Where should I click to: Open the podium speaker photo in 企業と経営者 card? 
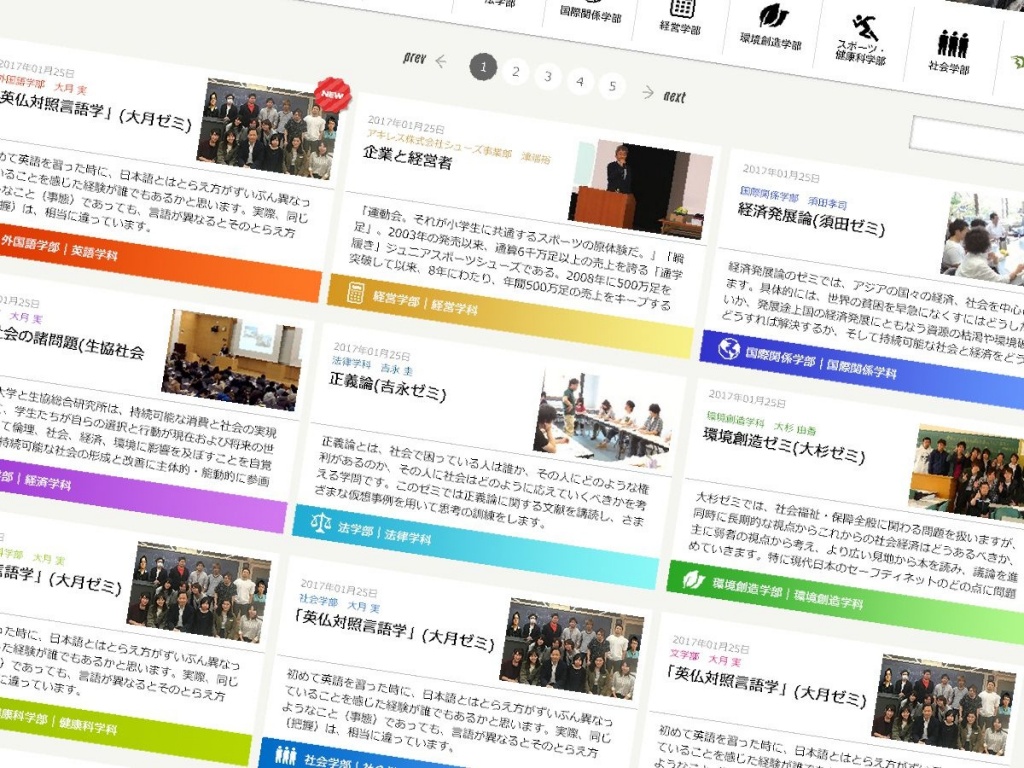pyautogui.click(x=640, y=189)
